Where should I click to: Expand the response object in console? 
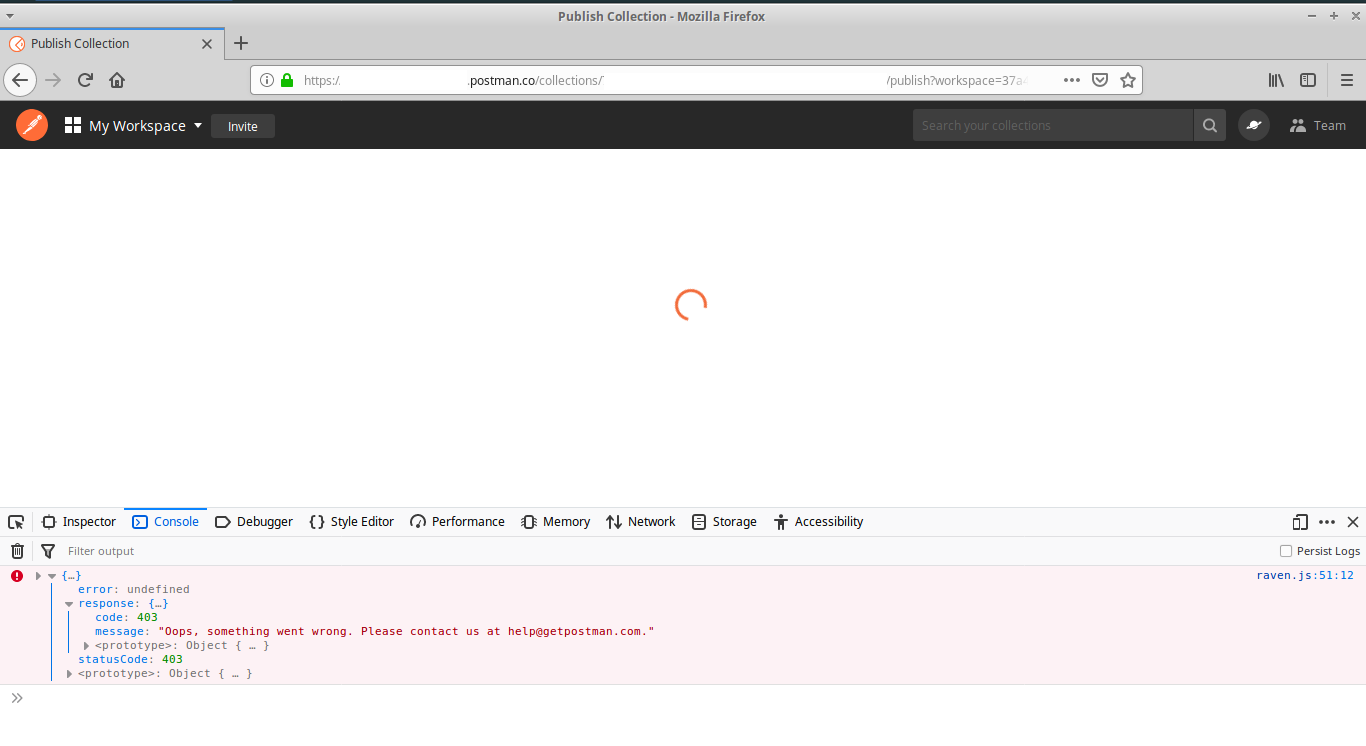69,603
